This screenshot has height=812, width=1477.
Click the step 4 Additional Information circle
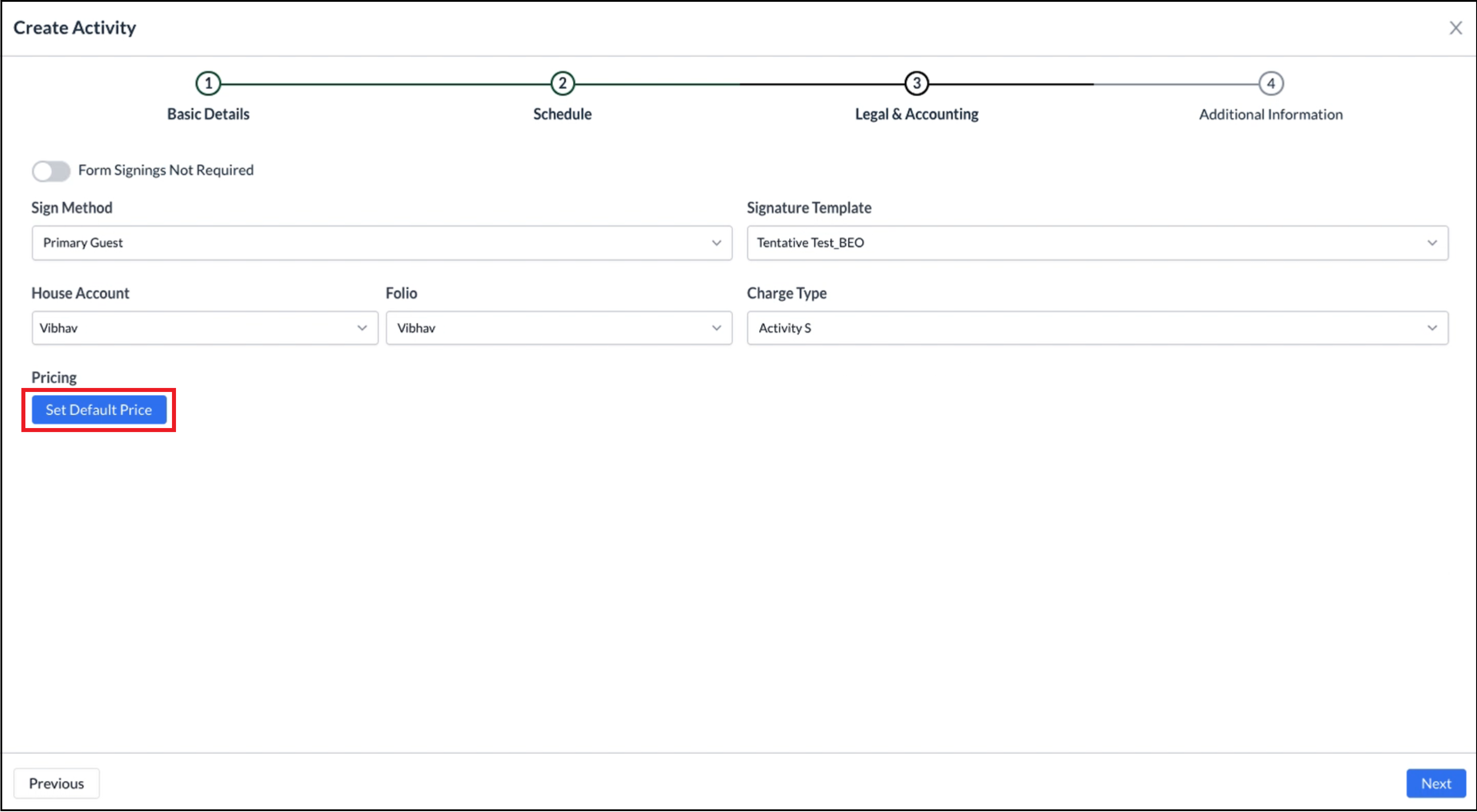point(1270,82)
